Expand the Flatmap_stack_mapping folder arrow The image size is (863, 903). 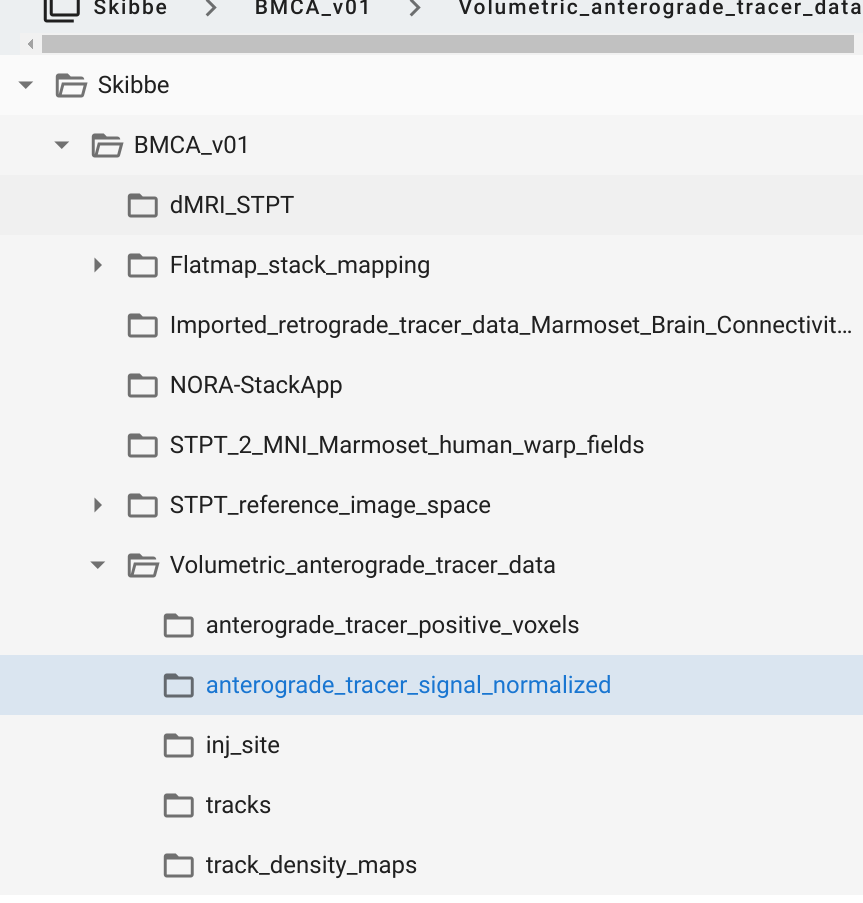(x=98, y=265)
